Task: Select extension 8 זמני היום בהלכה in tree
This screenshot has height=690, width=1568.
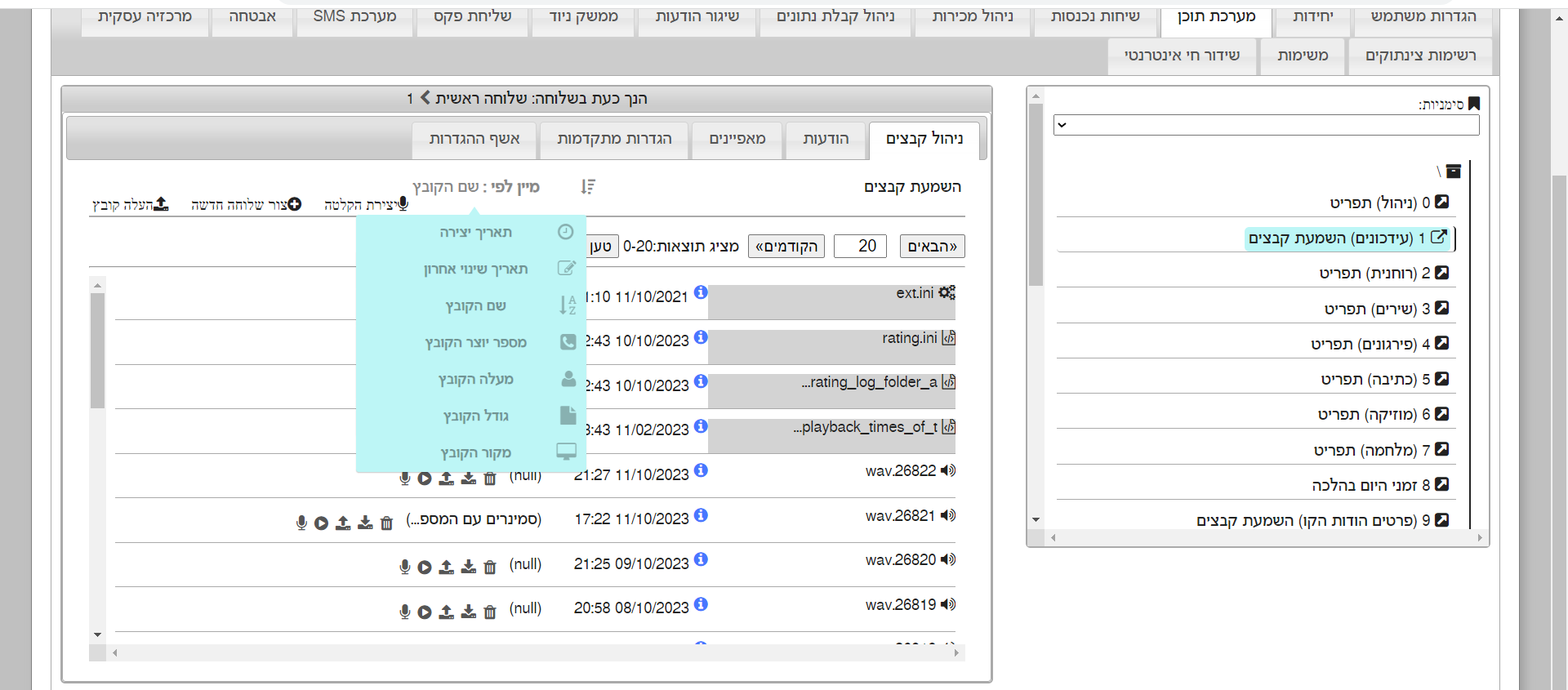Action: [1380, 485]
